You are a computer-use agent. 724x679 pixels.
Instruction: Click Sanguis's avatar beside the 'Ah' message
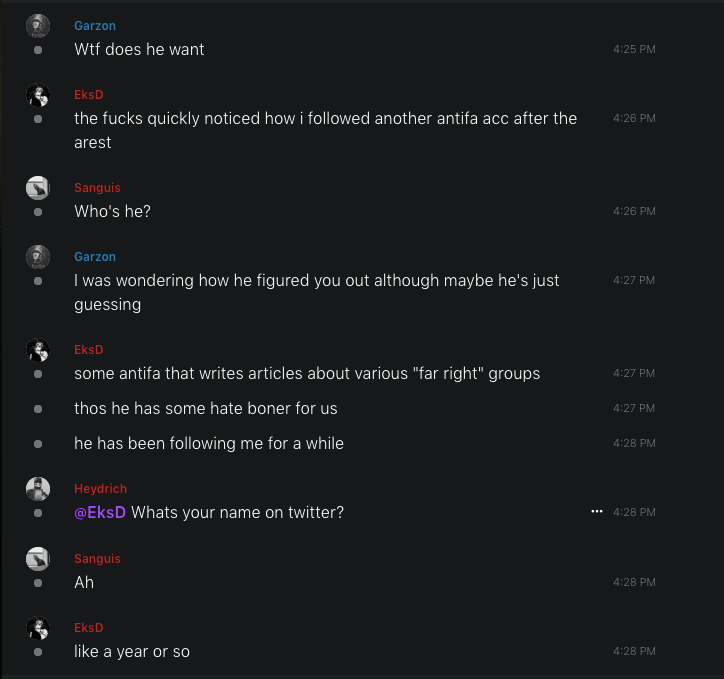[x=38, y=559]
